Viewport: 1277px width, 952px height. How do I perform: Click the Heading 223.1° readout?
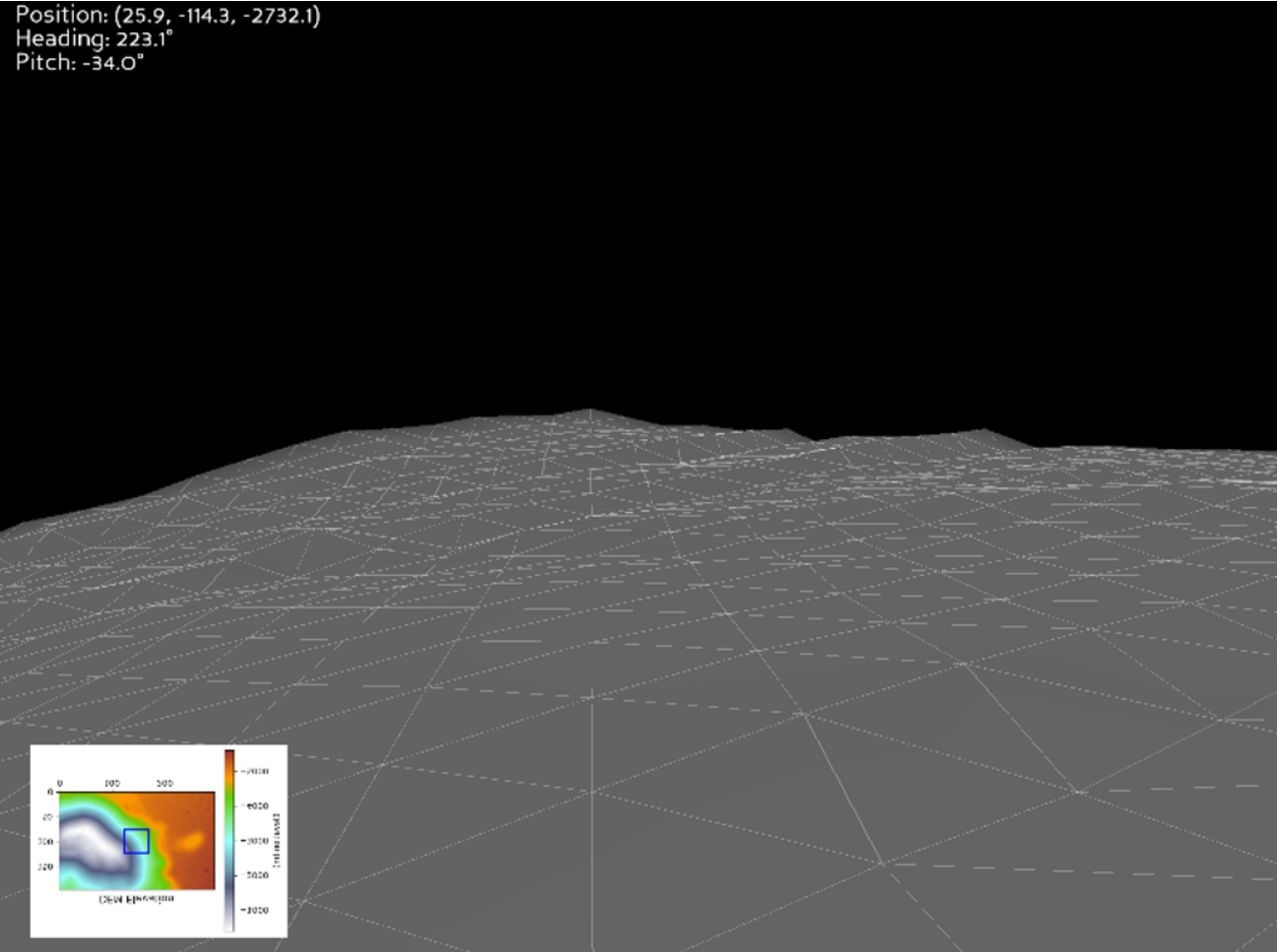(94, 39)
